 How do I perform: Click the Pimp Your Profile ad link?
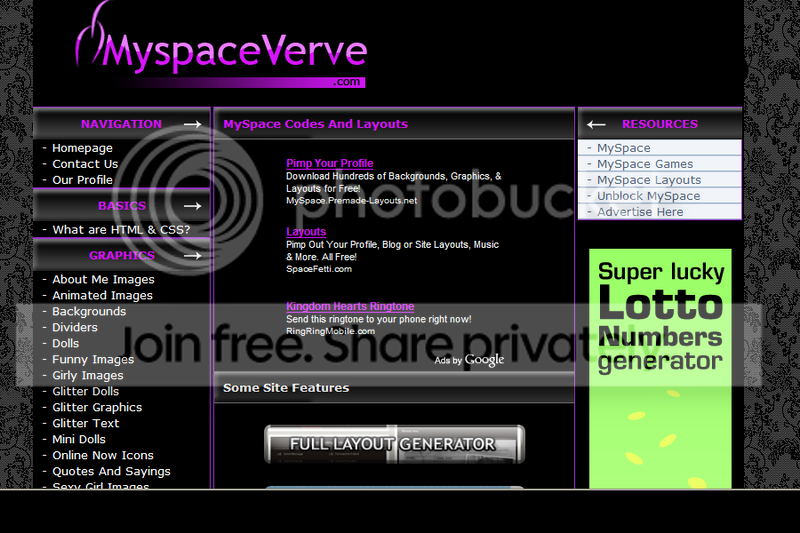click(330, 163)
